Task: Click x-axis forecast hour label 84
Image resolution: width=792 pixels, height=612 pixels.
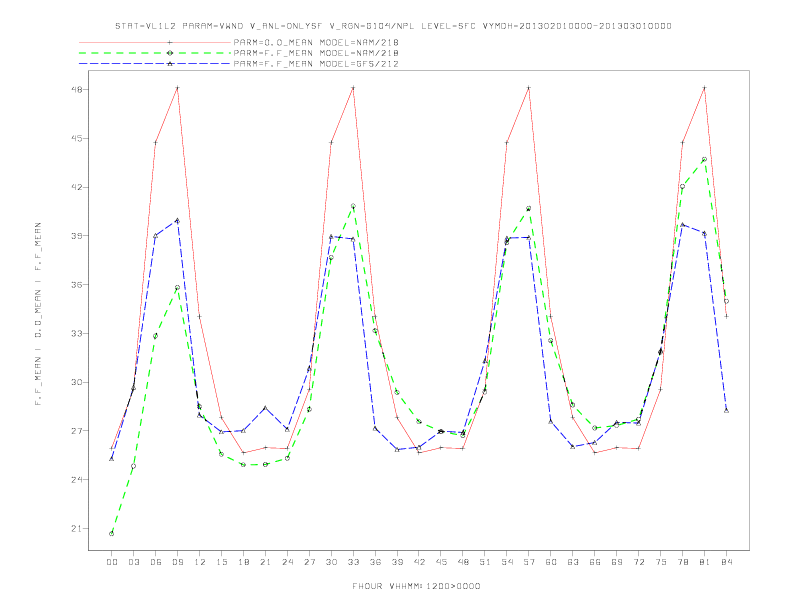Action: tap(727, 562)
